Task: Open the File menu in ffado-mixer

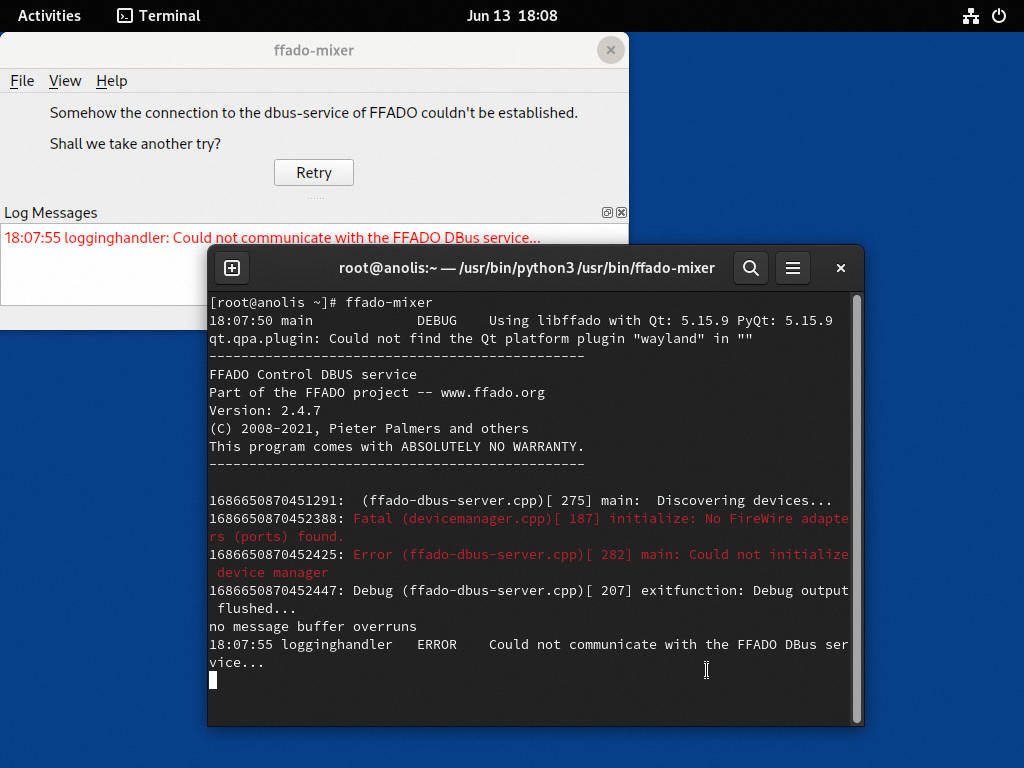Action: [22, 81]
